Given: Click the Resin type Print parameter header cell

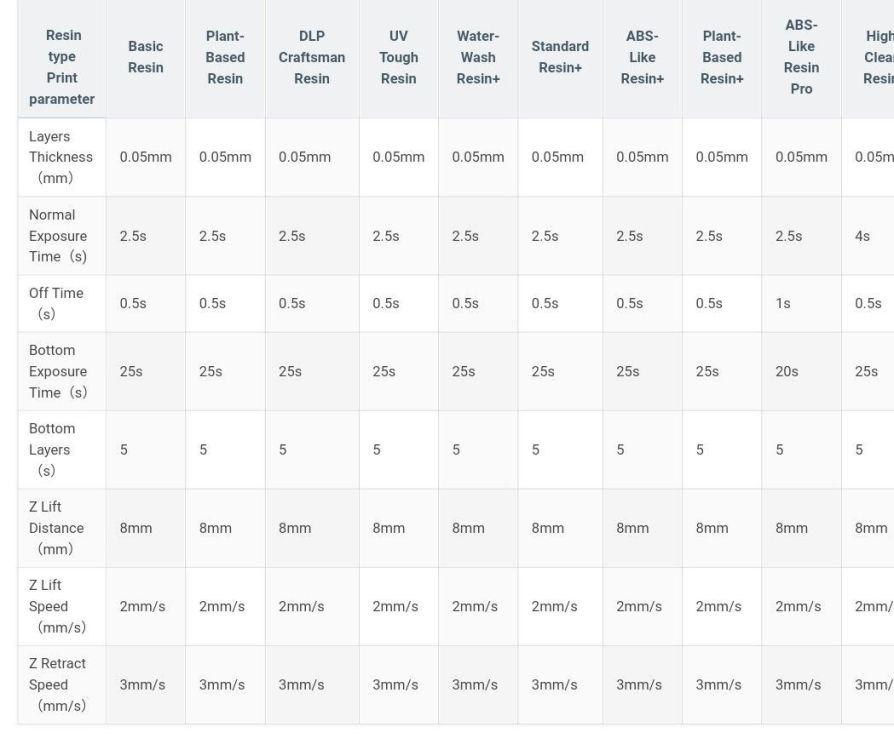Looking at the screenshot, I should point(63,67).
